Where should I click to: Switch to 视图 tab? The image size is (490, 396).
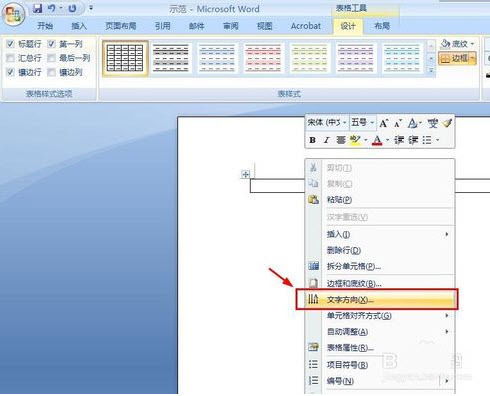(x=265, y=26)
